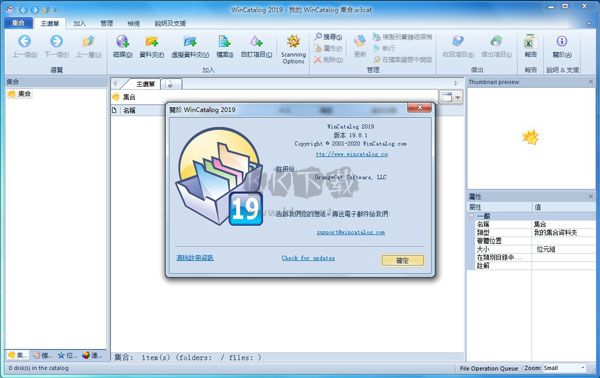
Task: Click the Back arrow icon in ribbon
Action: point(24,41)
